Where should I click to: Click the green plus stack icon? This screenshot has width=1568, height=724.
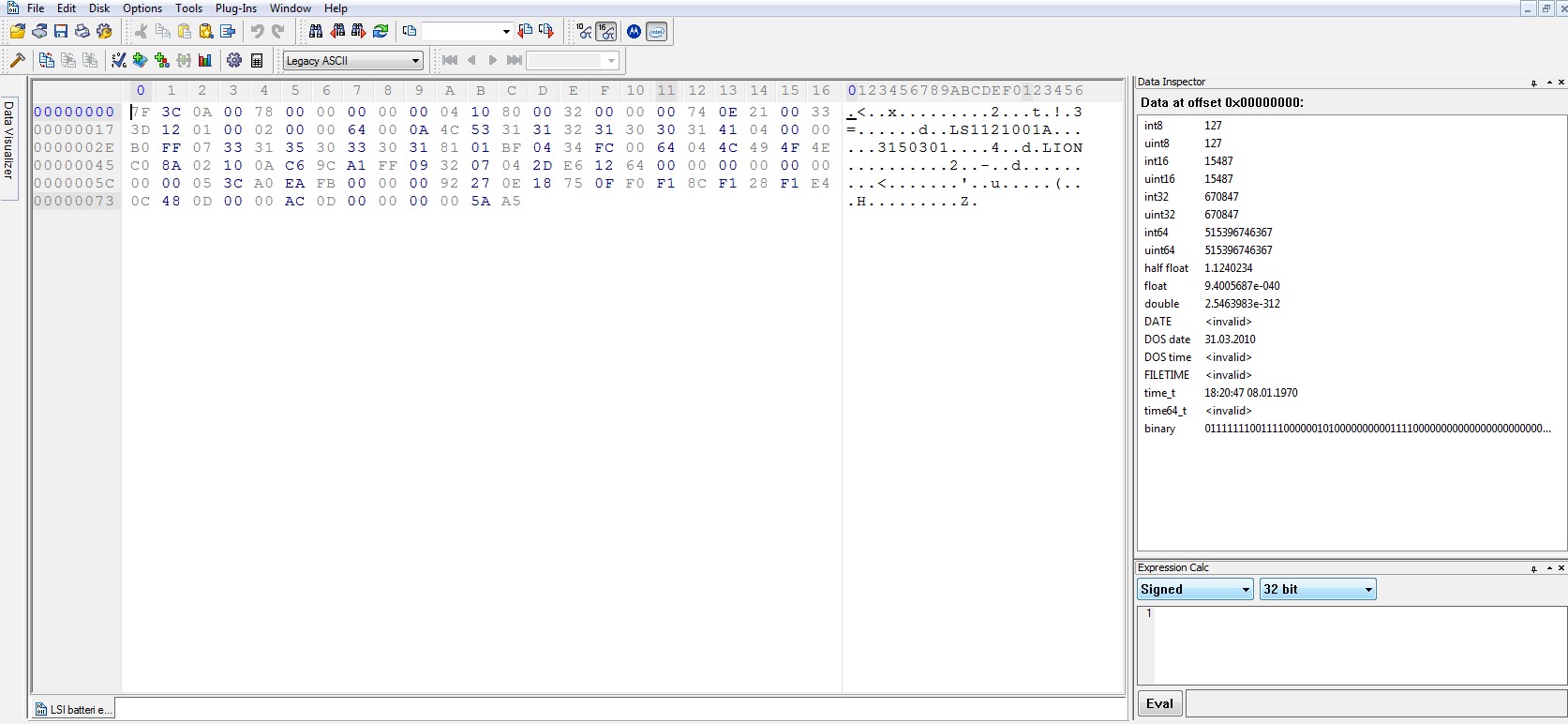(x=141, y=61)
